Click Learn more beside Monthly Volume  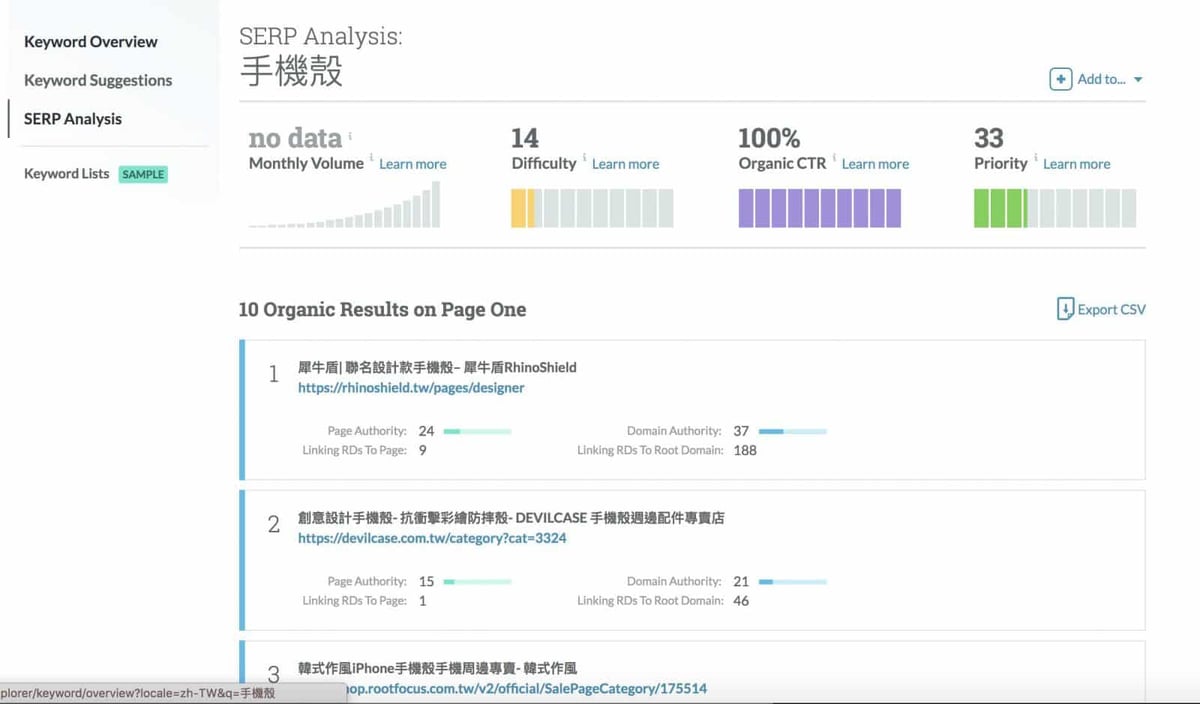pyautogui.click(x=413, y=163)
